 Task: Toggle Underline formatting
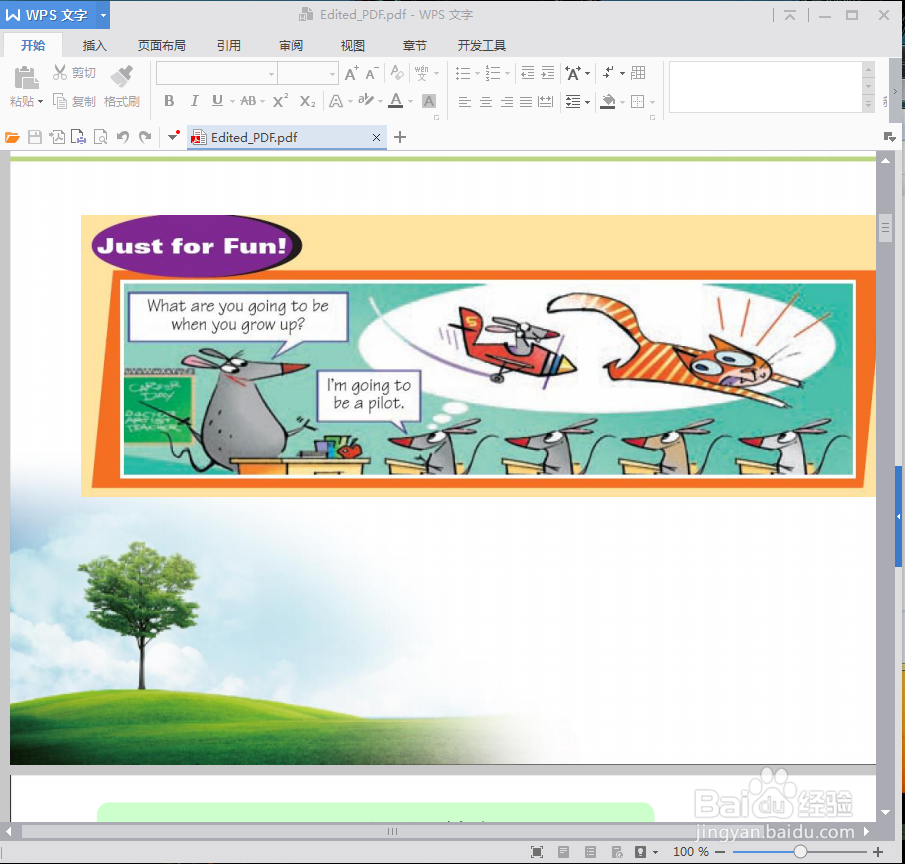click(x=217, y=101)
